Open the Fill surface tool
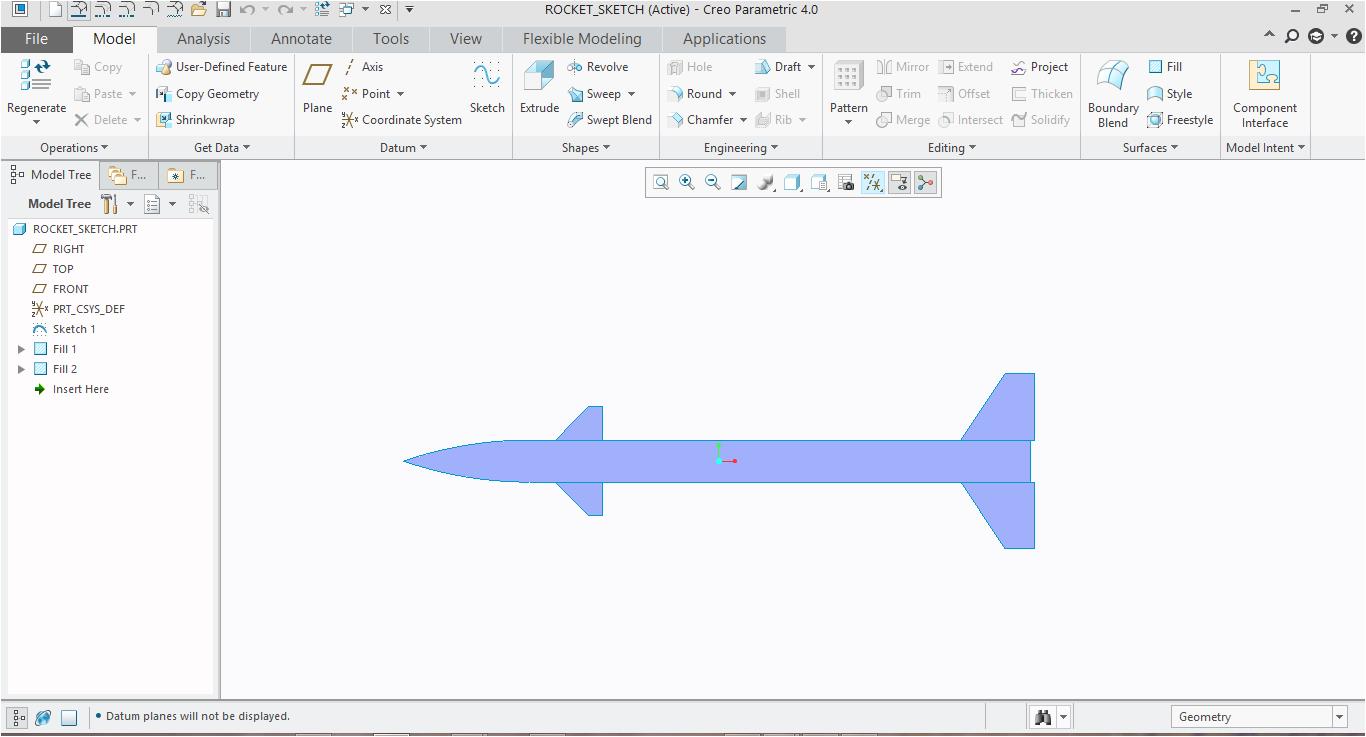This screenshot has height=737, width=1366. [x=1166, y=66]
